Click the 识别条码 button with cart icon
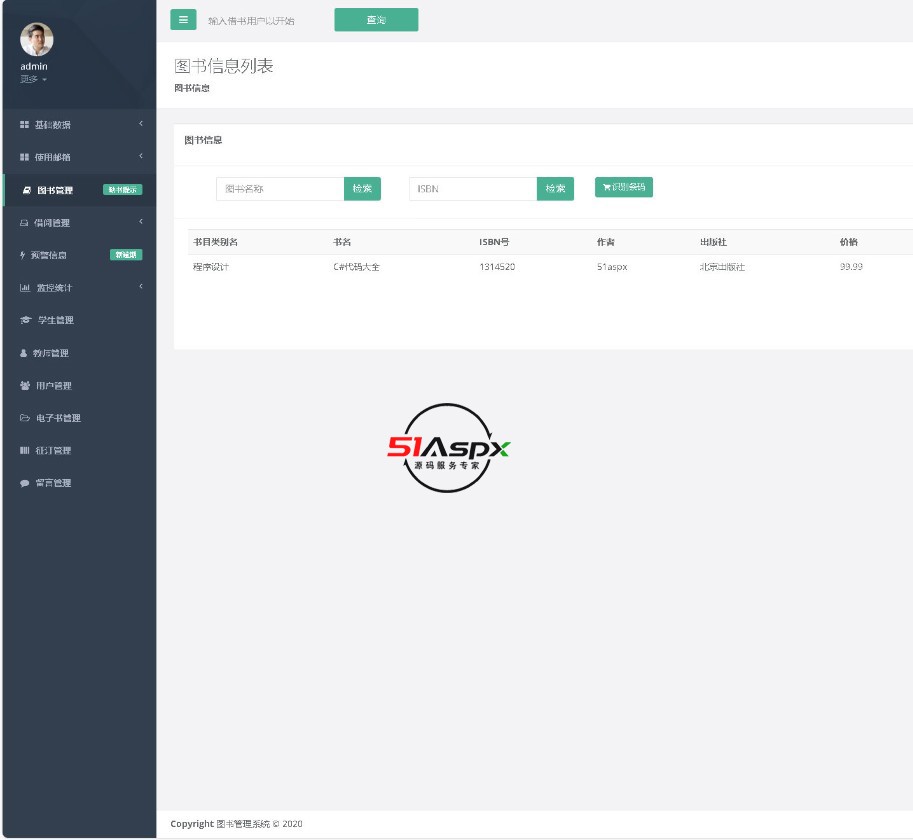Viewport: 913px width, 840px height. pyautogui.click(x=624, y=187)
